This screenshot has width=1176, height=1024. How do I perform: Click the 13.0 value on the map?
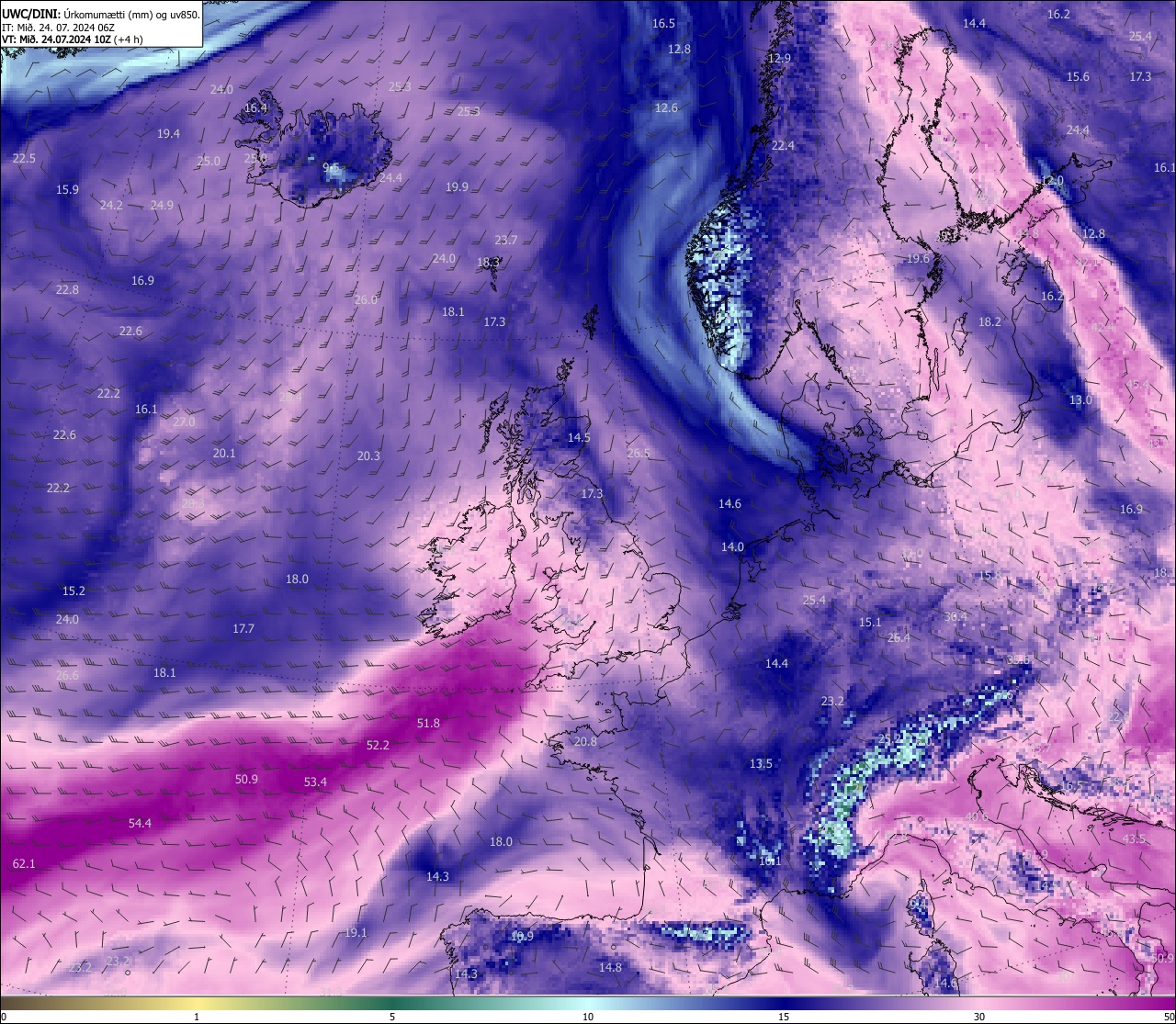(x=1080, y=400)
